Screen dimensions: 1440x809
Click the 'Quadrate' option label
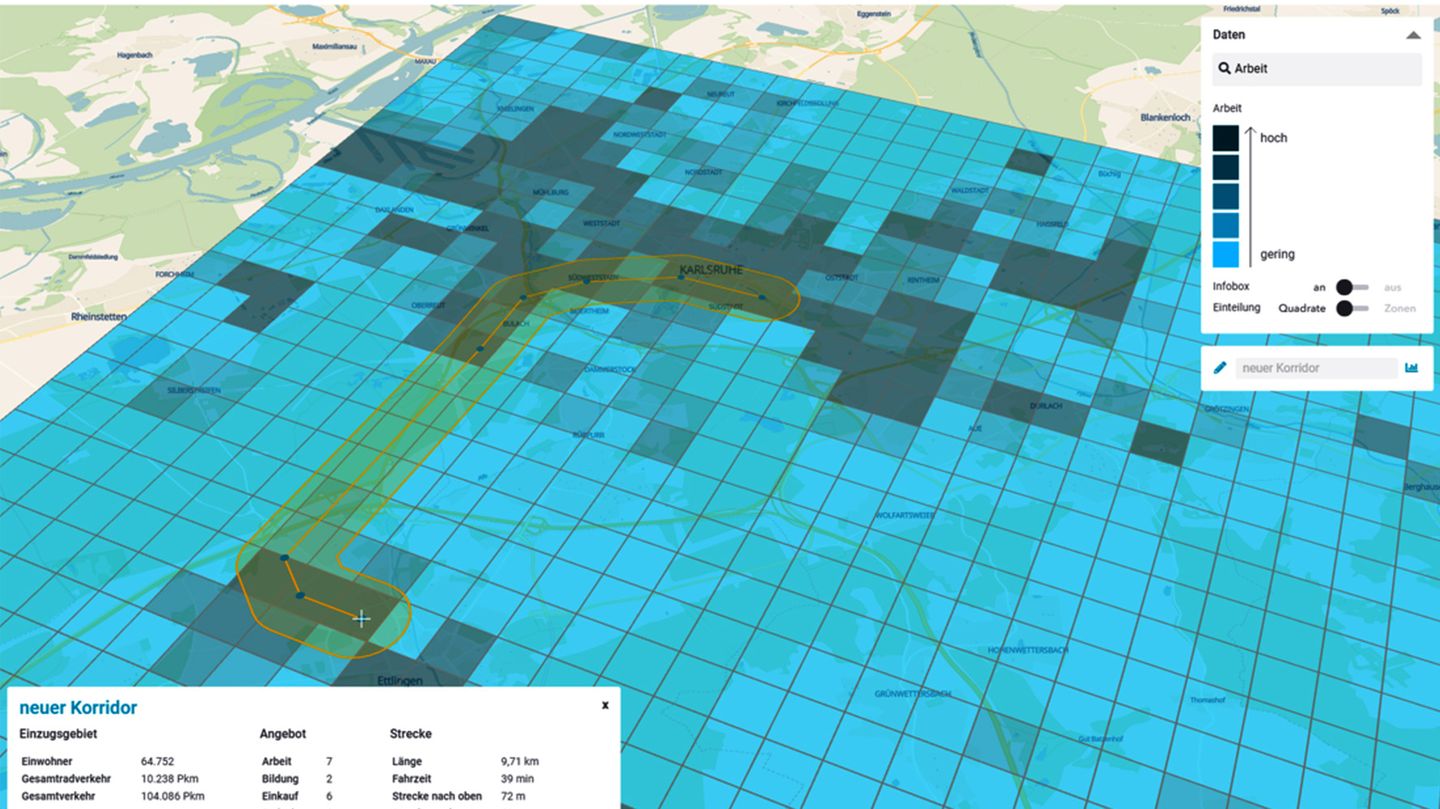coord(1302,308)
